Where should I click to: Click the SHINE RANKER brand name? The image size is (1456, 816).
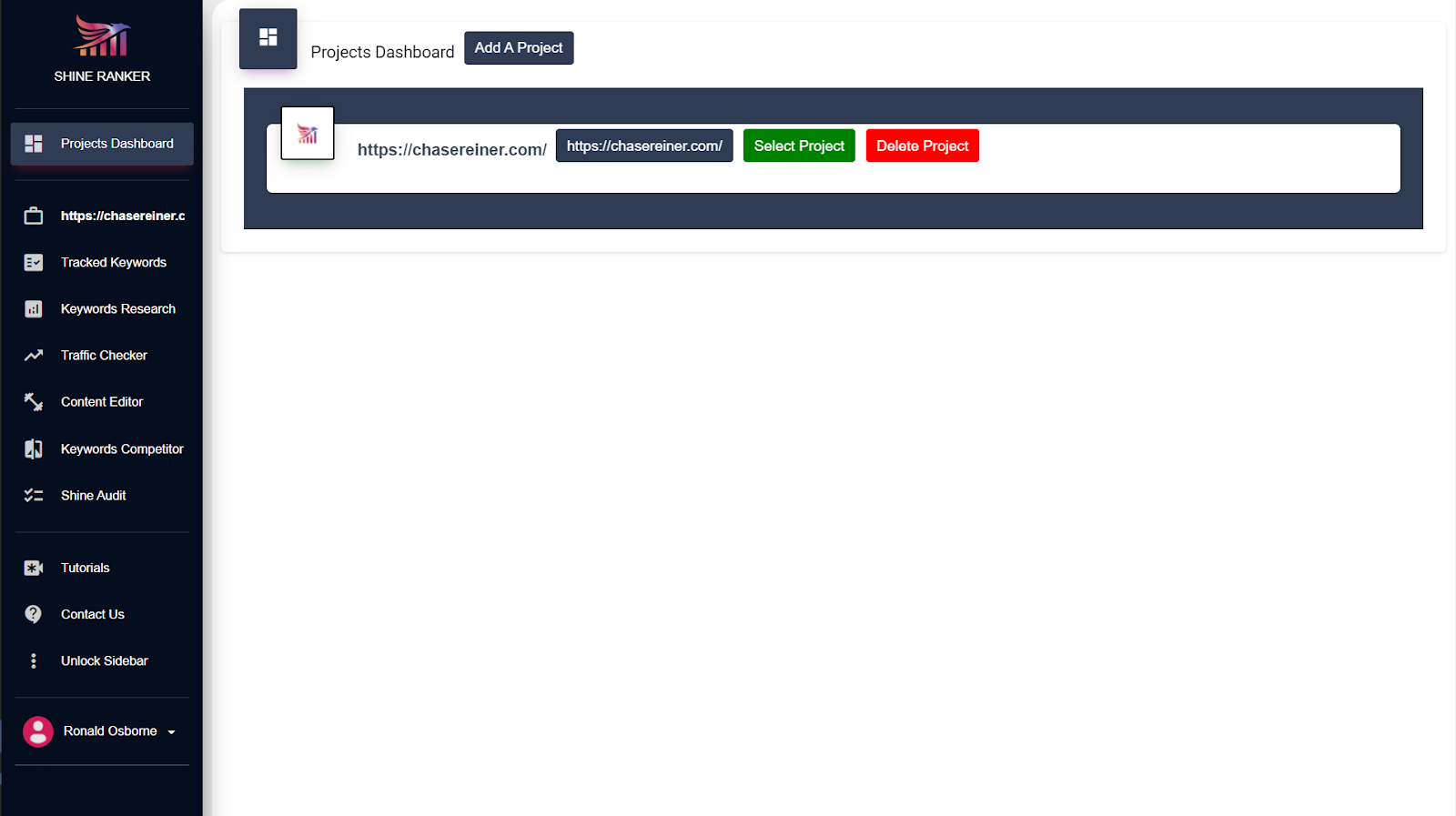tap(102, 76)
